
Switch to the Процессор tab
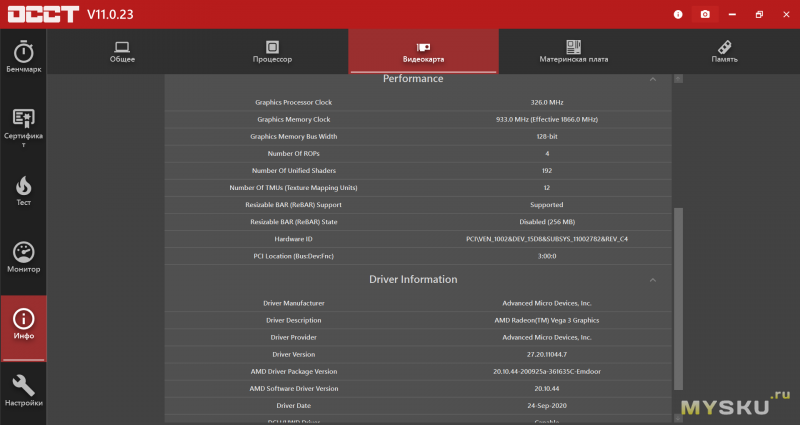pos(272,52)
